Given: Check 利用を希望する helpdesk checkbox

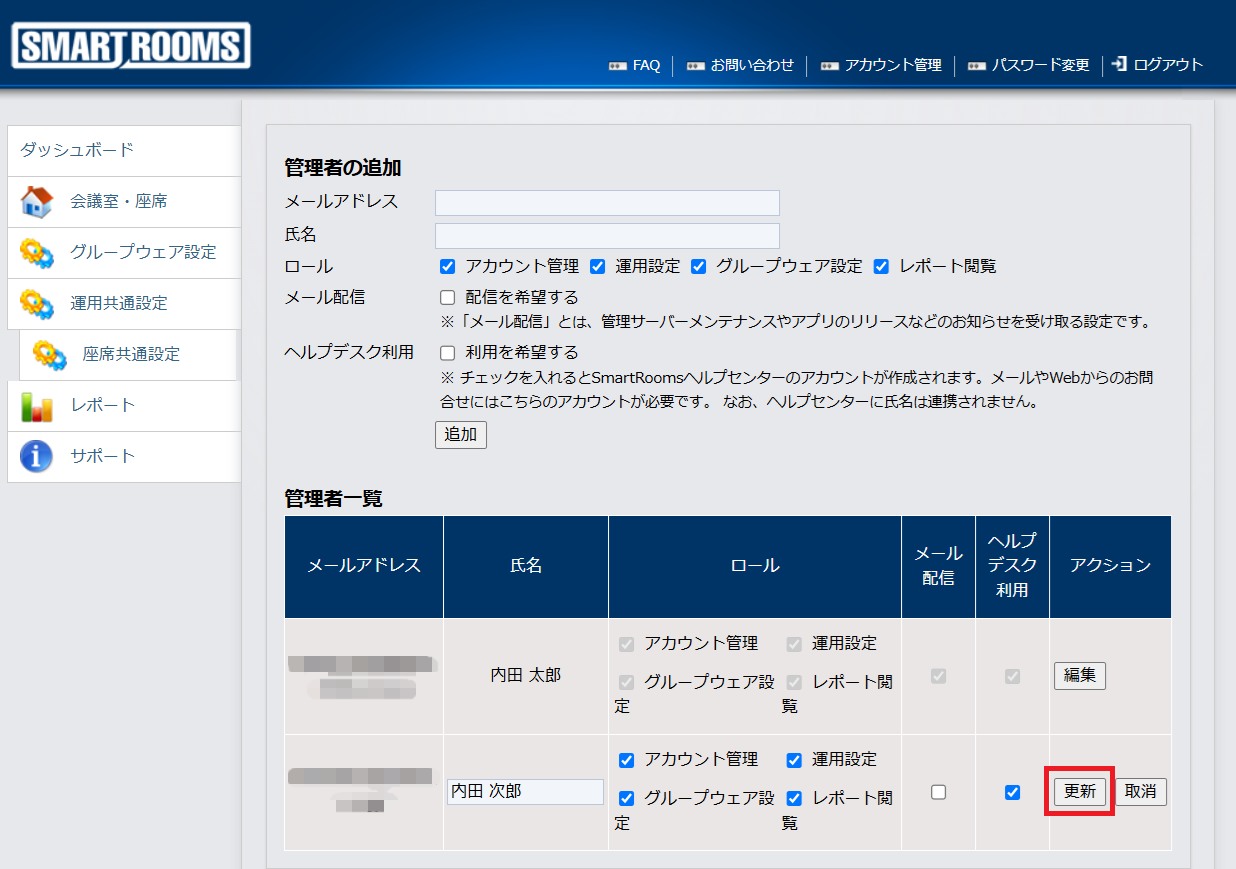Looking at the screenshot, I should coord(448,353).
